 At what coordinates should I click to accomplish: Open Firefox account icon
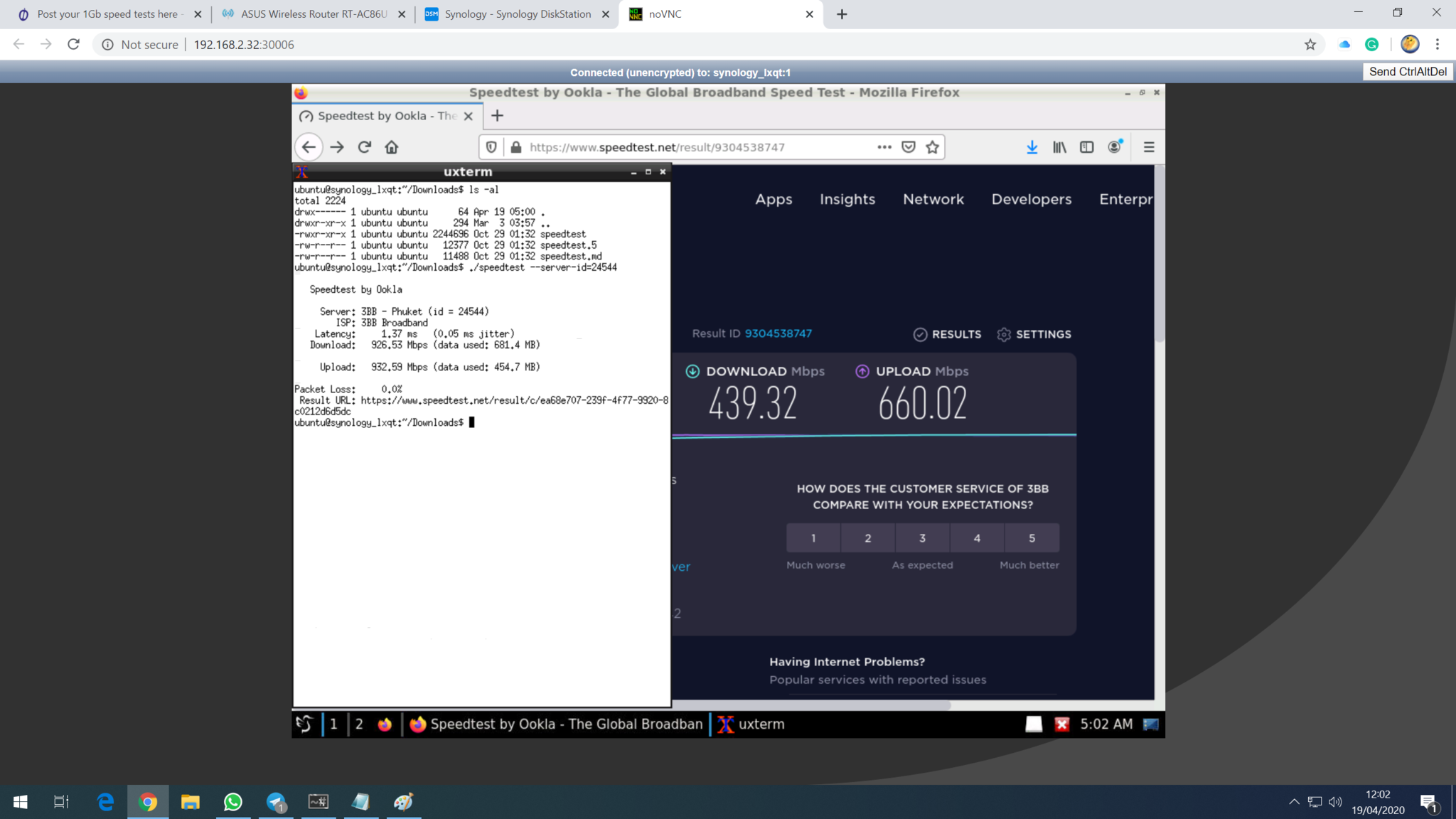pos(1115,146)
